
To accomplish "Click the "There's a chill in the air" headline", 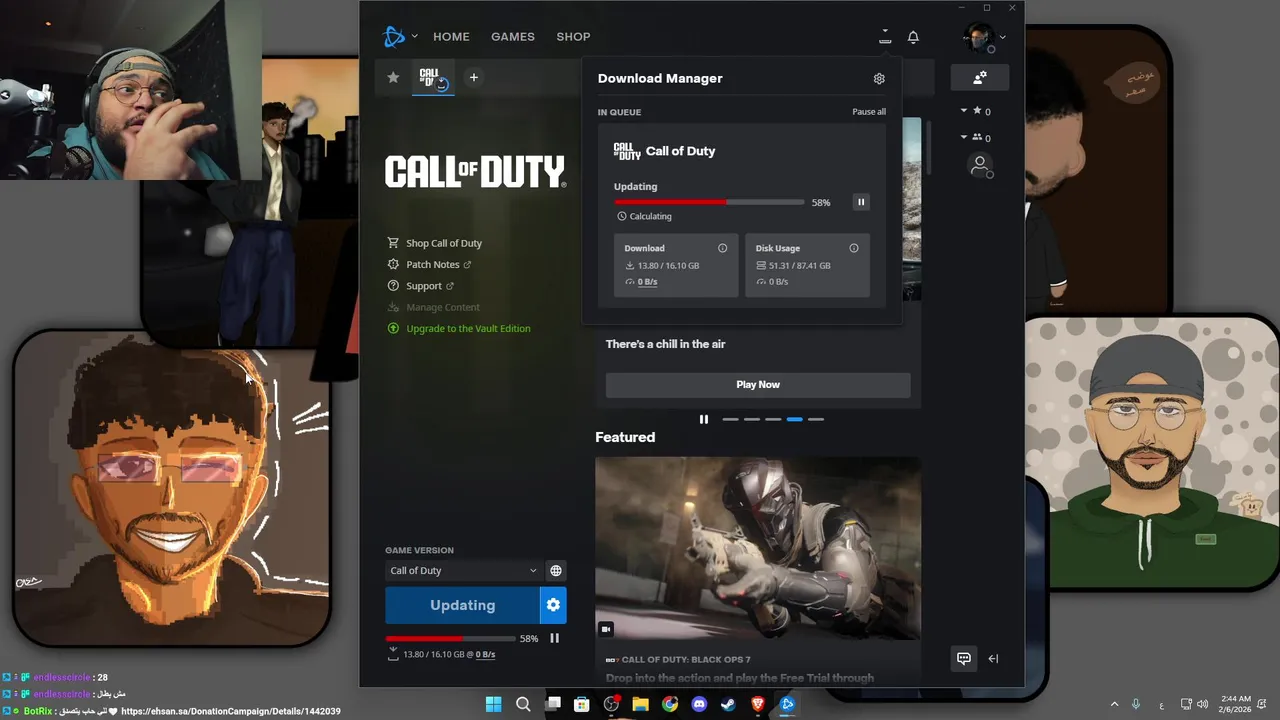I will click(x=666, y=344).
